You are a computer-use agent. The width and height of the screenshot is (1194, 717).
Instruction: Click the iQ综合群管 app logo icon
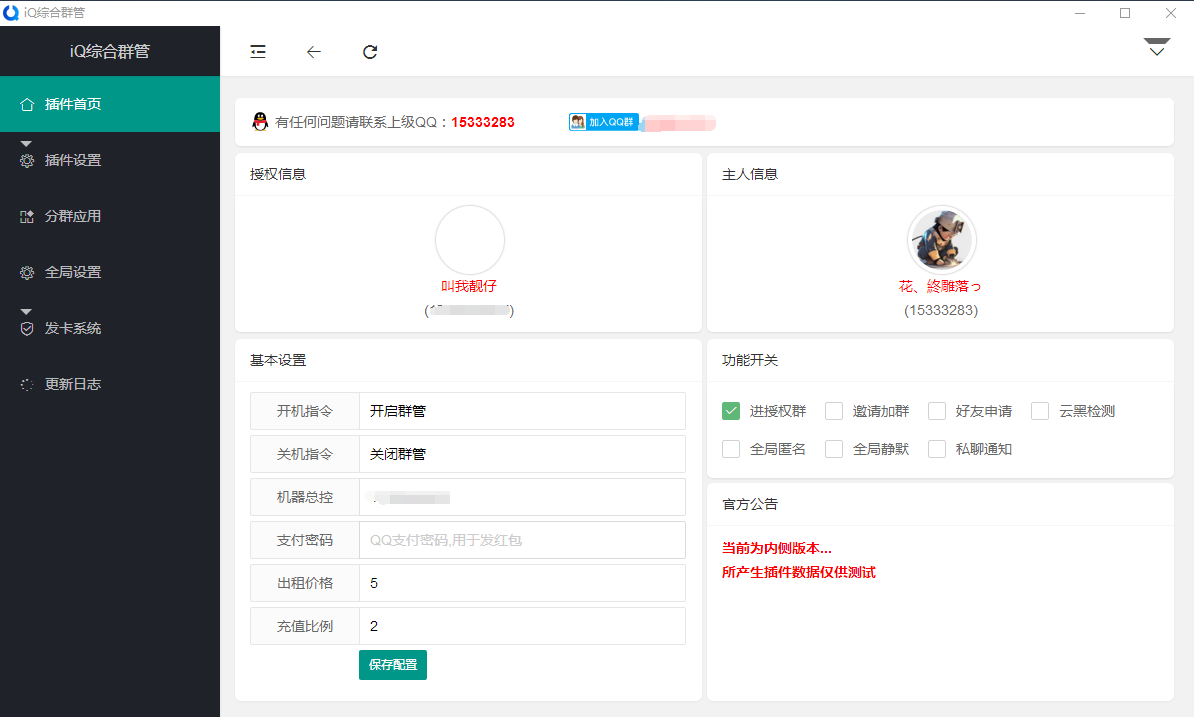(x=11, y=12)
